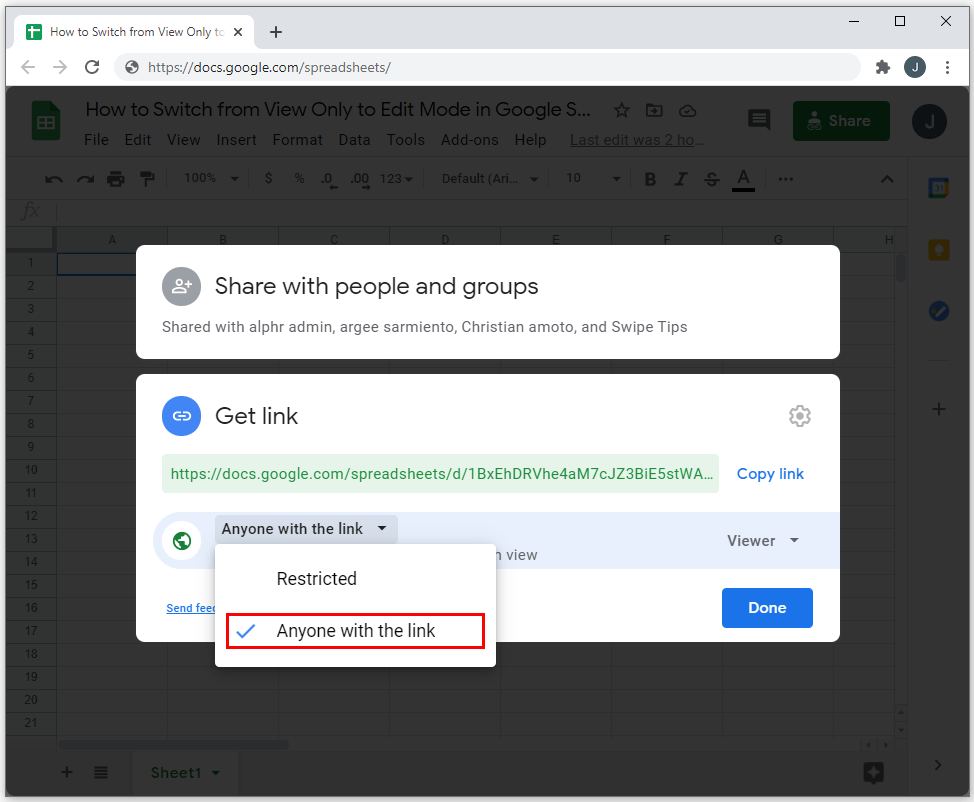Click the Google Sheets home logo

(45, 122)
